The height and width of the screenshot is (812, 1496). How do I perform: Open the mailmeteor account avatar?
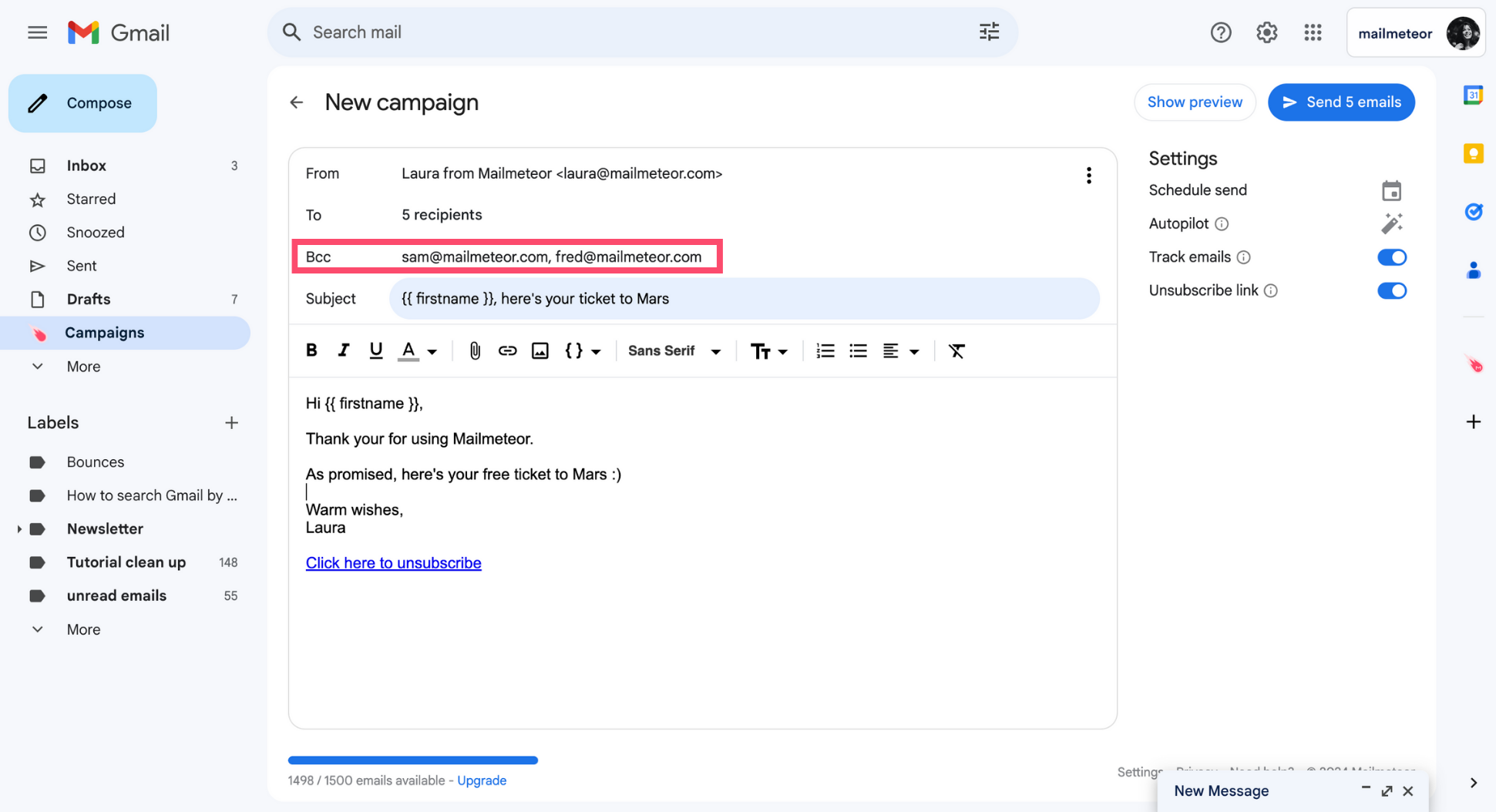pyautogui.click(x=1462, y=33)
